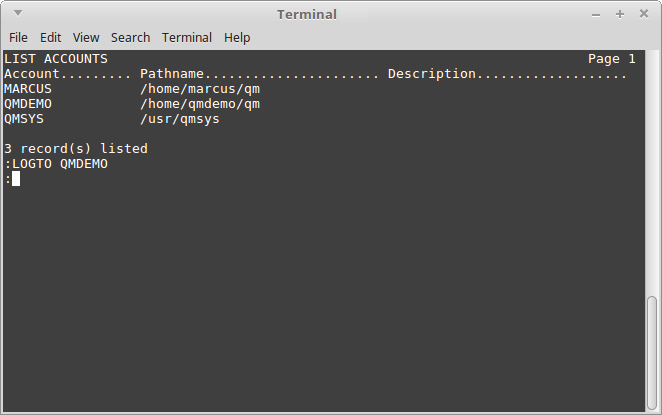Click the QMSYS account name
The width and height of the screenshot is (662, 415).
coord(24,119)
